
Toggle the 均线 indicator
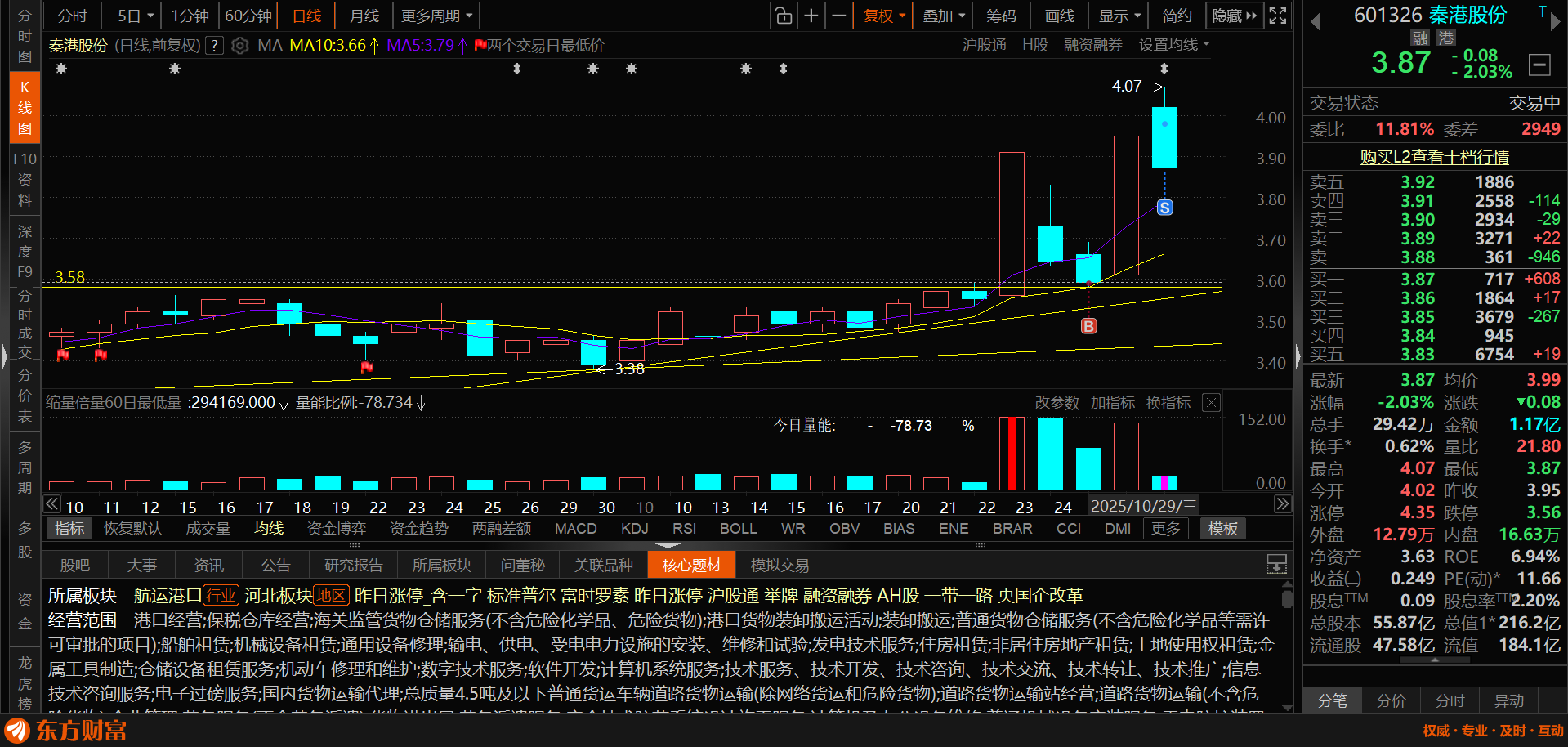click(x=269, y=529)
